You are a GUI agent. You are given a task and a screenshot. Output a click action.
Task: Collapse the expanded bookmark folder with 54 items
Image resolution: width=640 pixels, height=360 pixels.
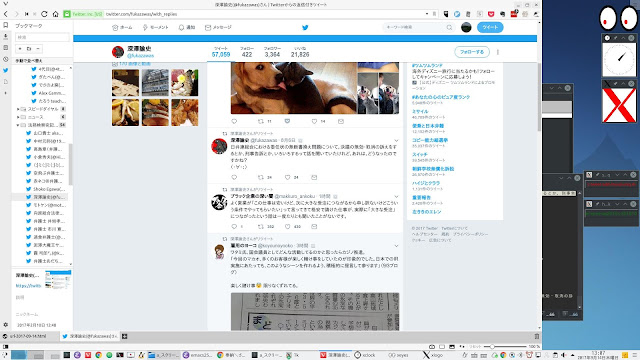click(18, 125)
